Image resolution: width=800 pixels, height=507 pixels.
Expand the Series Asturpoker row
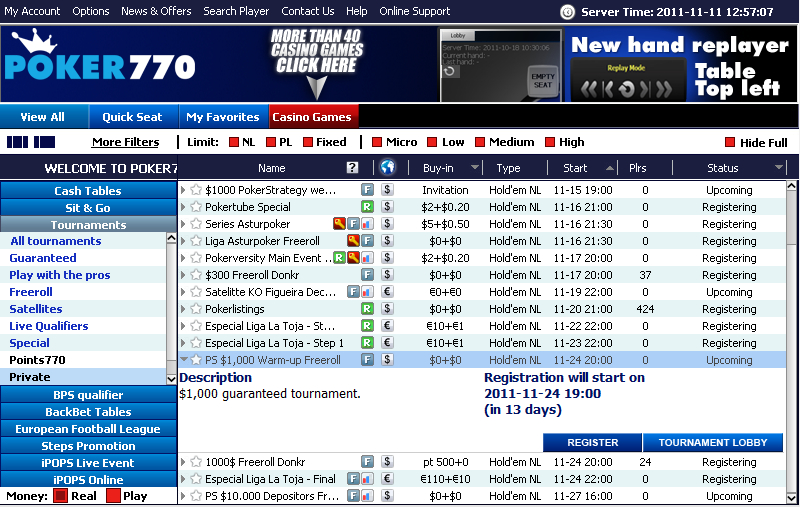pyautogui.click(x=183, y=223)
